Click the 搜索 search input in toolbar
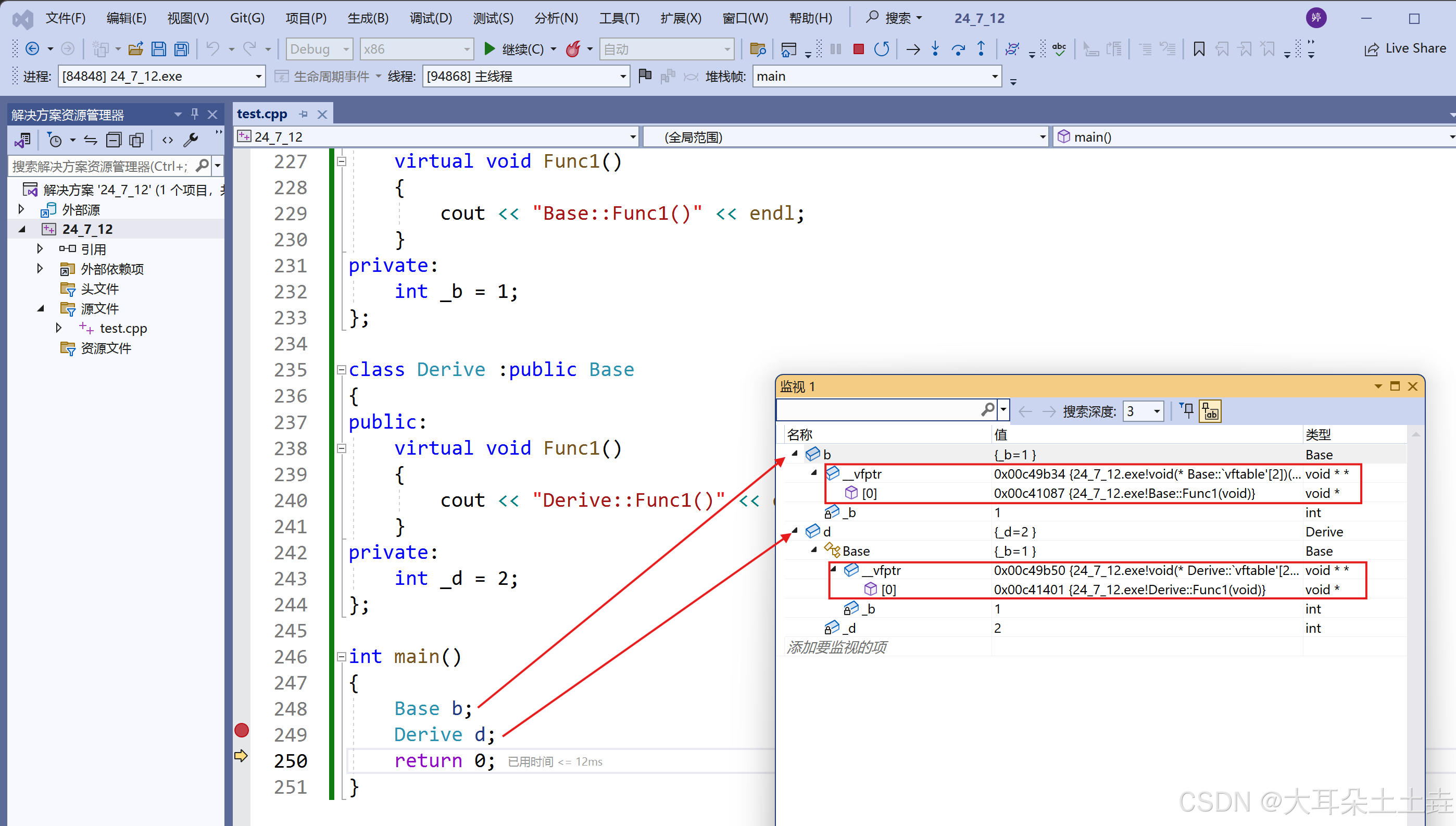 [x=894, y=19]
